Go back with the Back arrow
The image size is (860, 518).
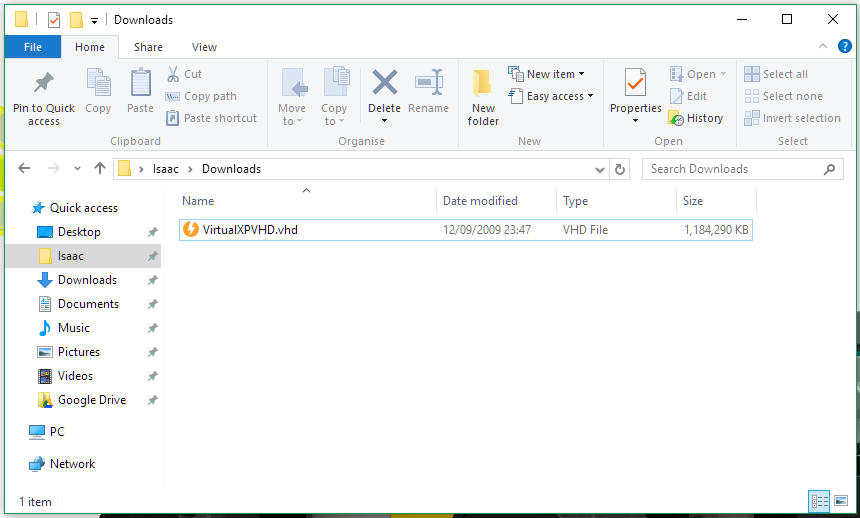(x=24, y=168)
